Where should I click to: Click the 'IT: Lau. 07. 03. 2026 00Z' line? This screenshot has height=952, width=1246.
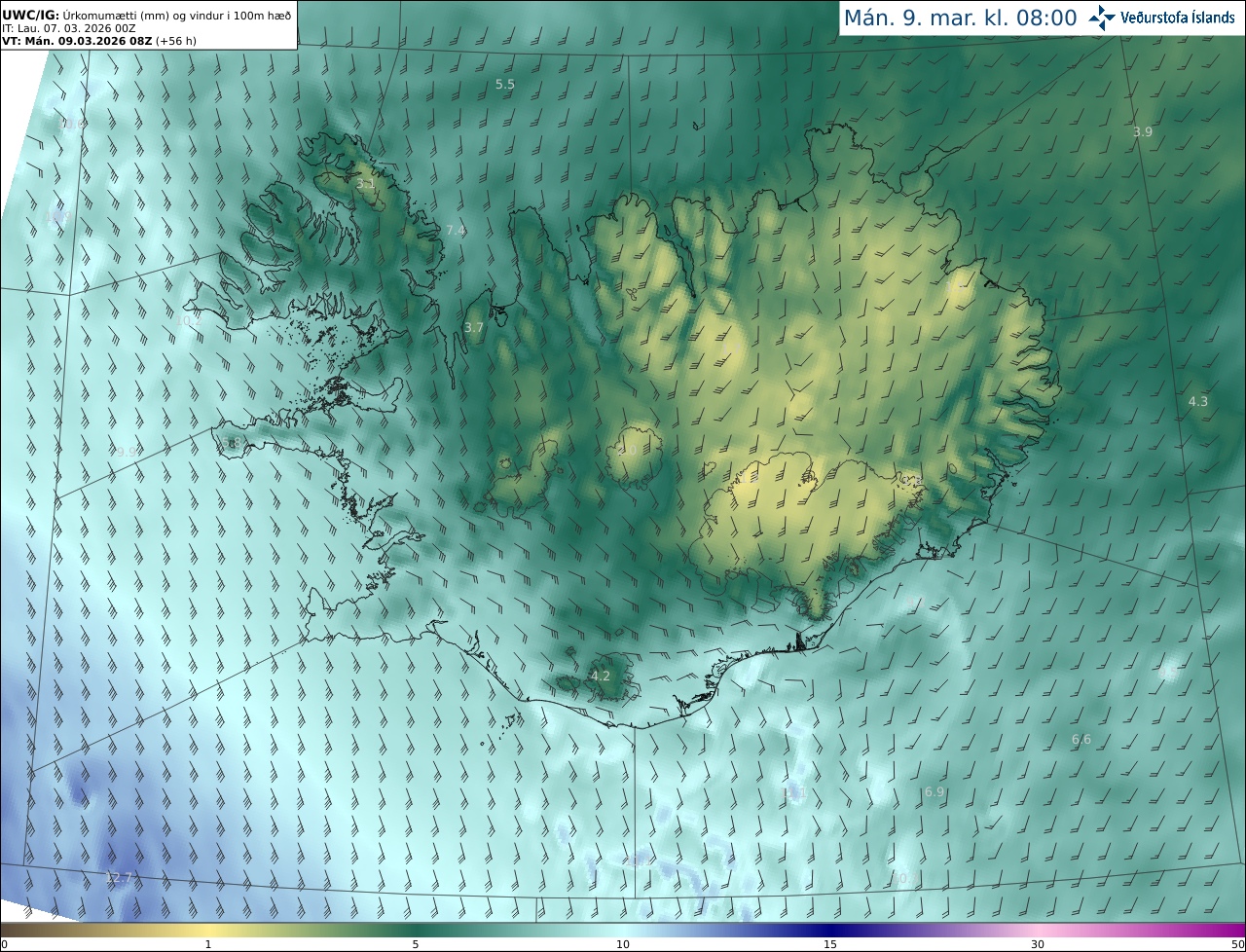click(68, 28)
